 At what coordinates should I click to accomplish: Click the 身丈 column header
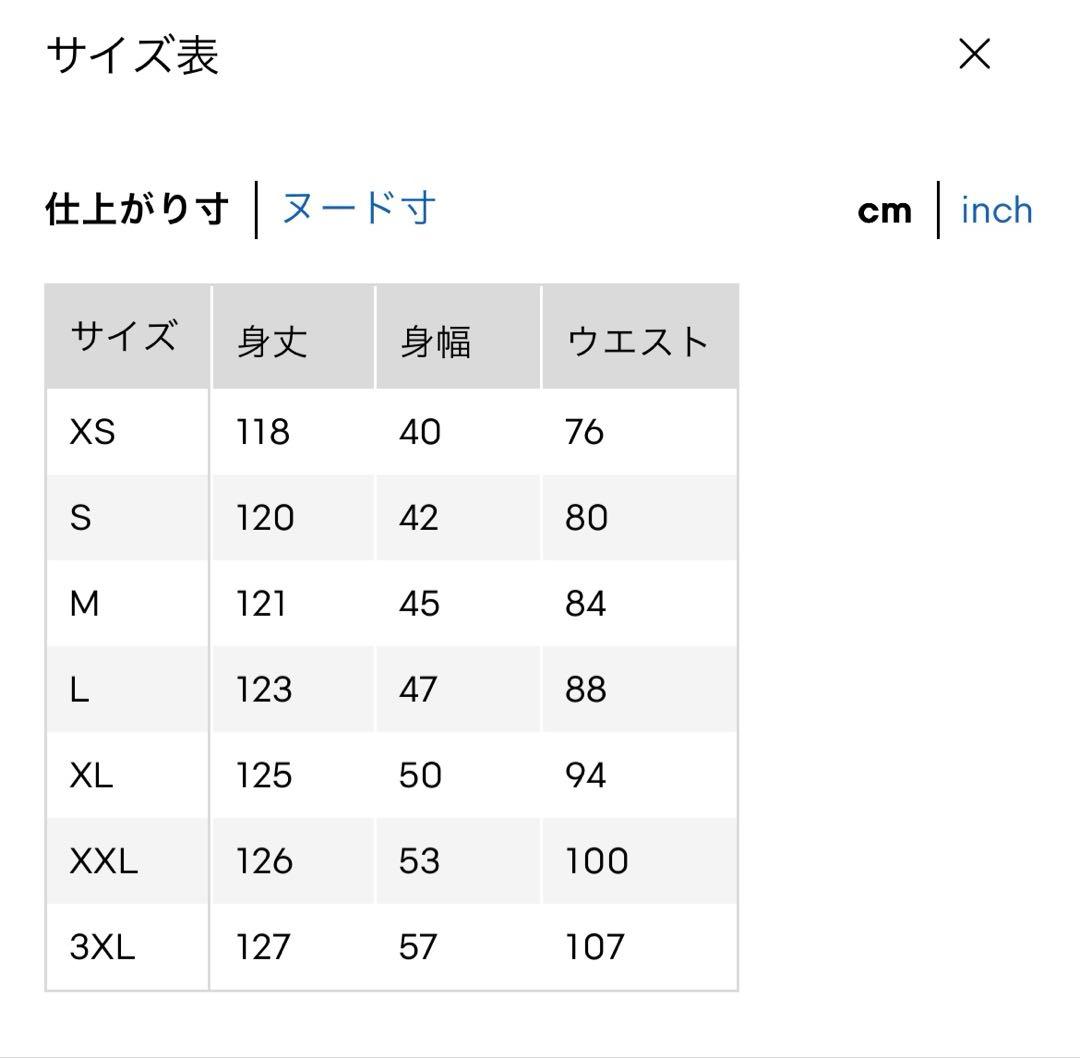tap(293, 336)
